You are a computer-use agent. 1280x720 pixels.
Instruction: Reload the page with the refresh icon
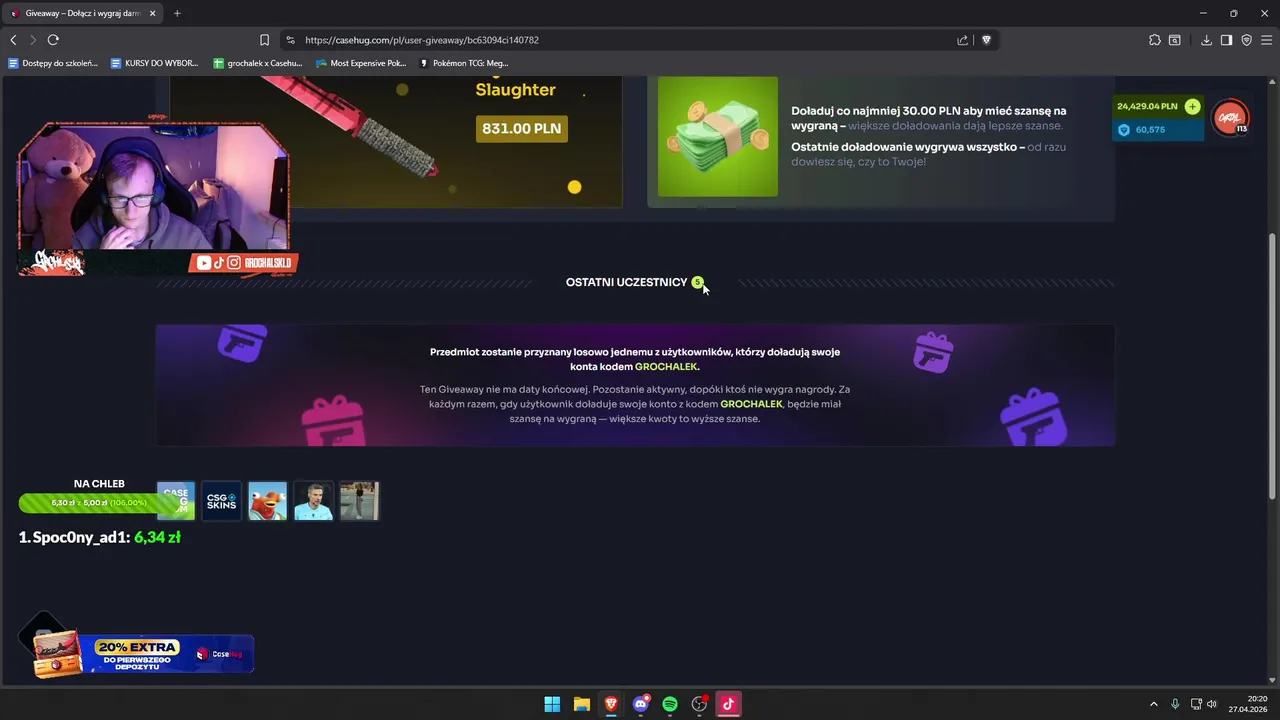pyautogui.click(x=53, y=40)
